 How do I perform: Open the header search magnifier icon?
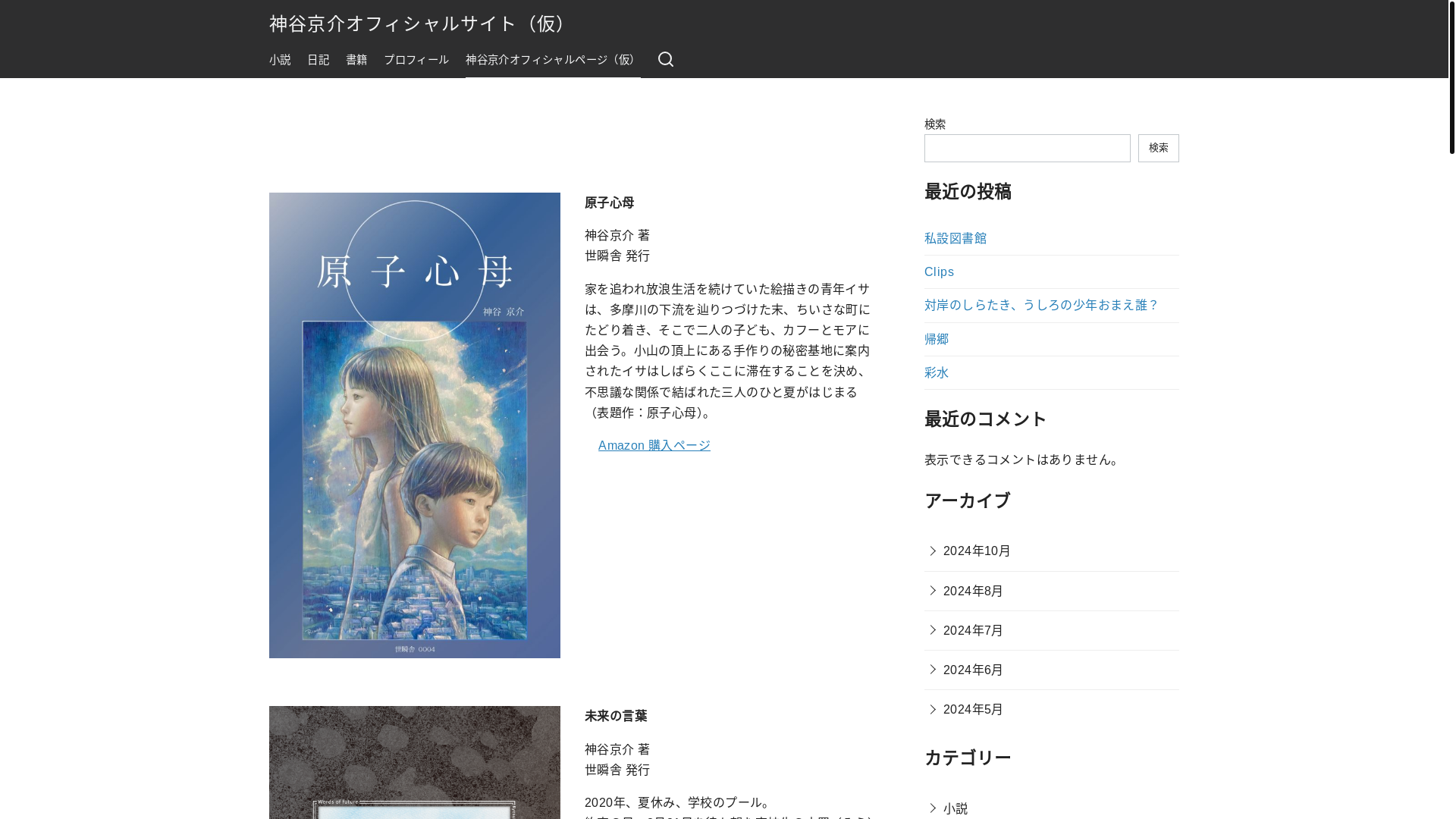click(665, 59)
